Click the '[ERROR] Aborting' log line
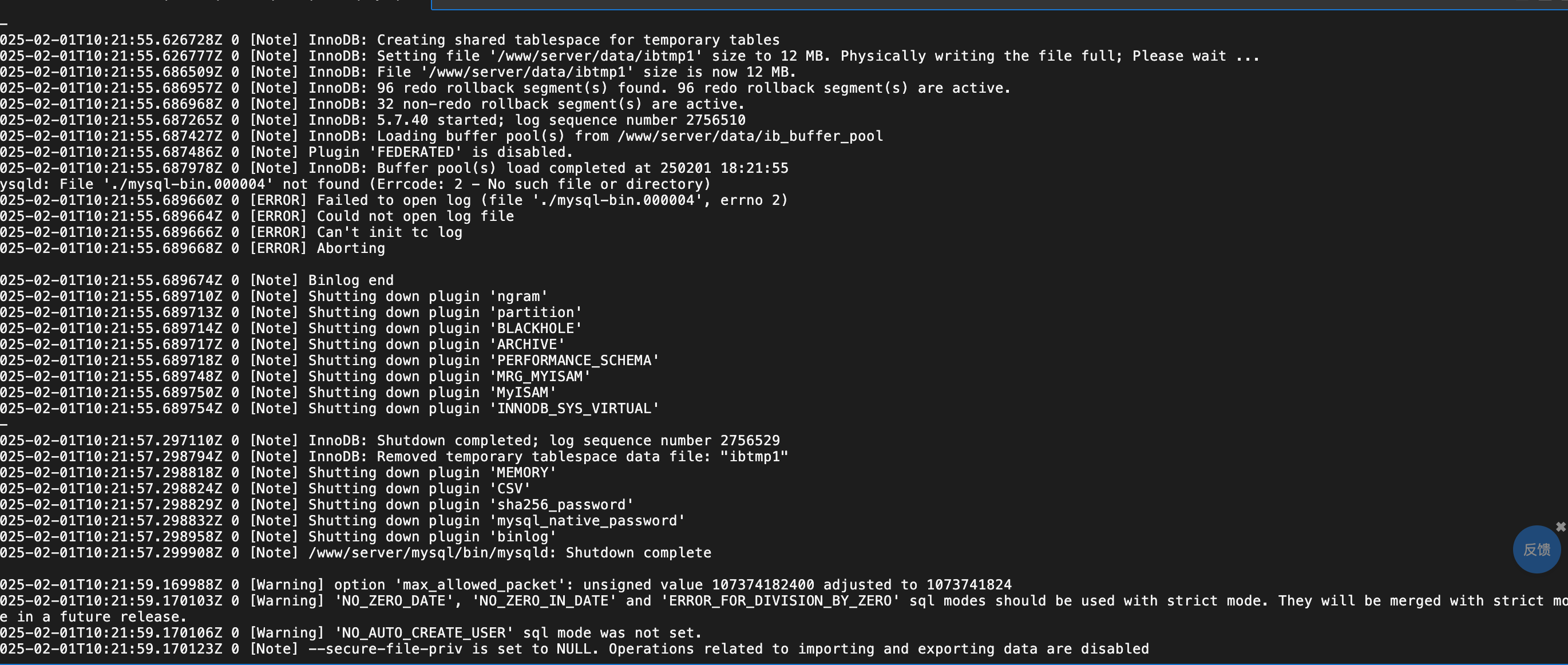Image resolution: width=1568 pixels, height=665 pixels. click(x=192, y=248)
